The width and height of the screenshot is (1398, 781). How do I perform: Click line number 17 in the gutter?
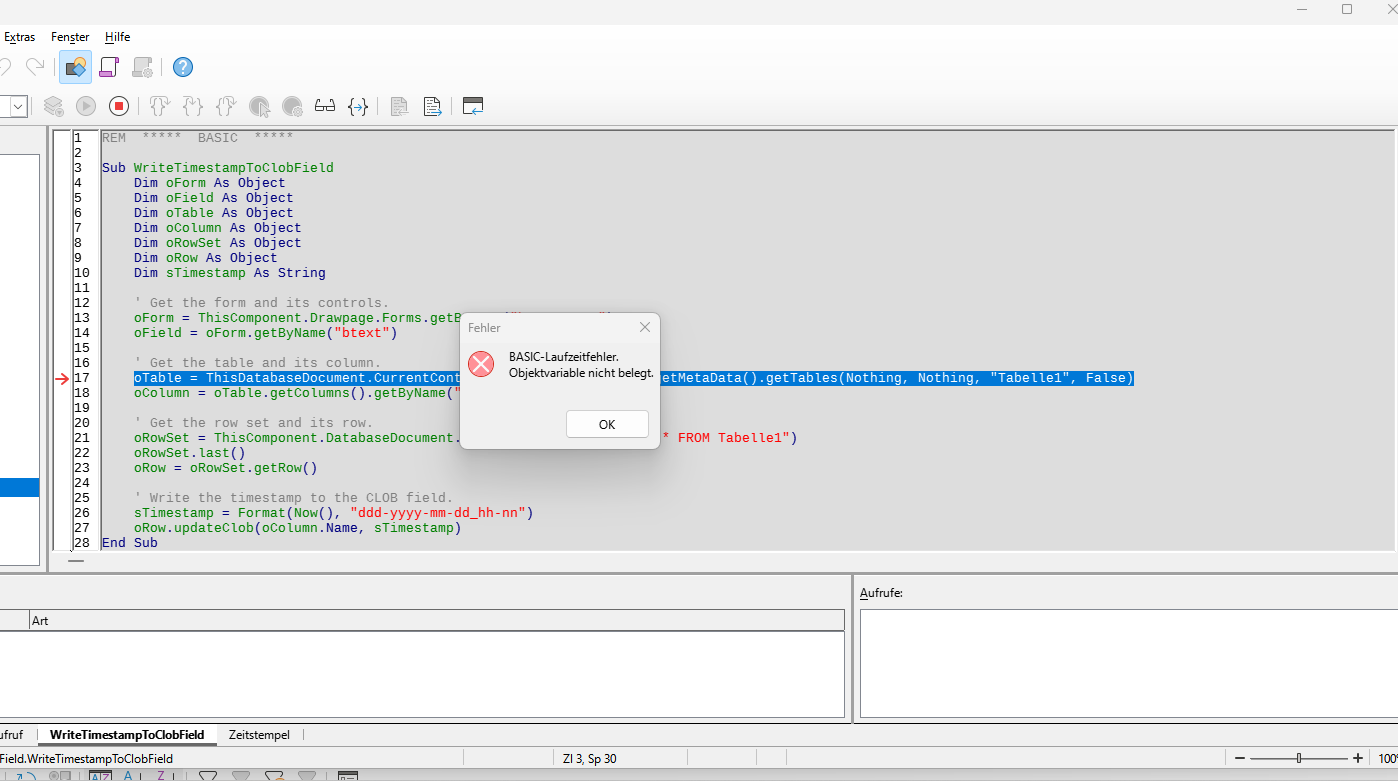[x=82, y=378]
